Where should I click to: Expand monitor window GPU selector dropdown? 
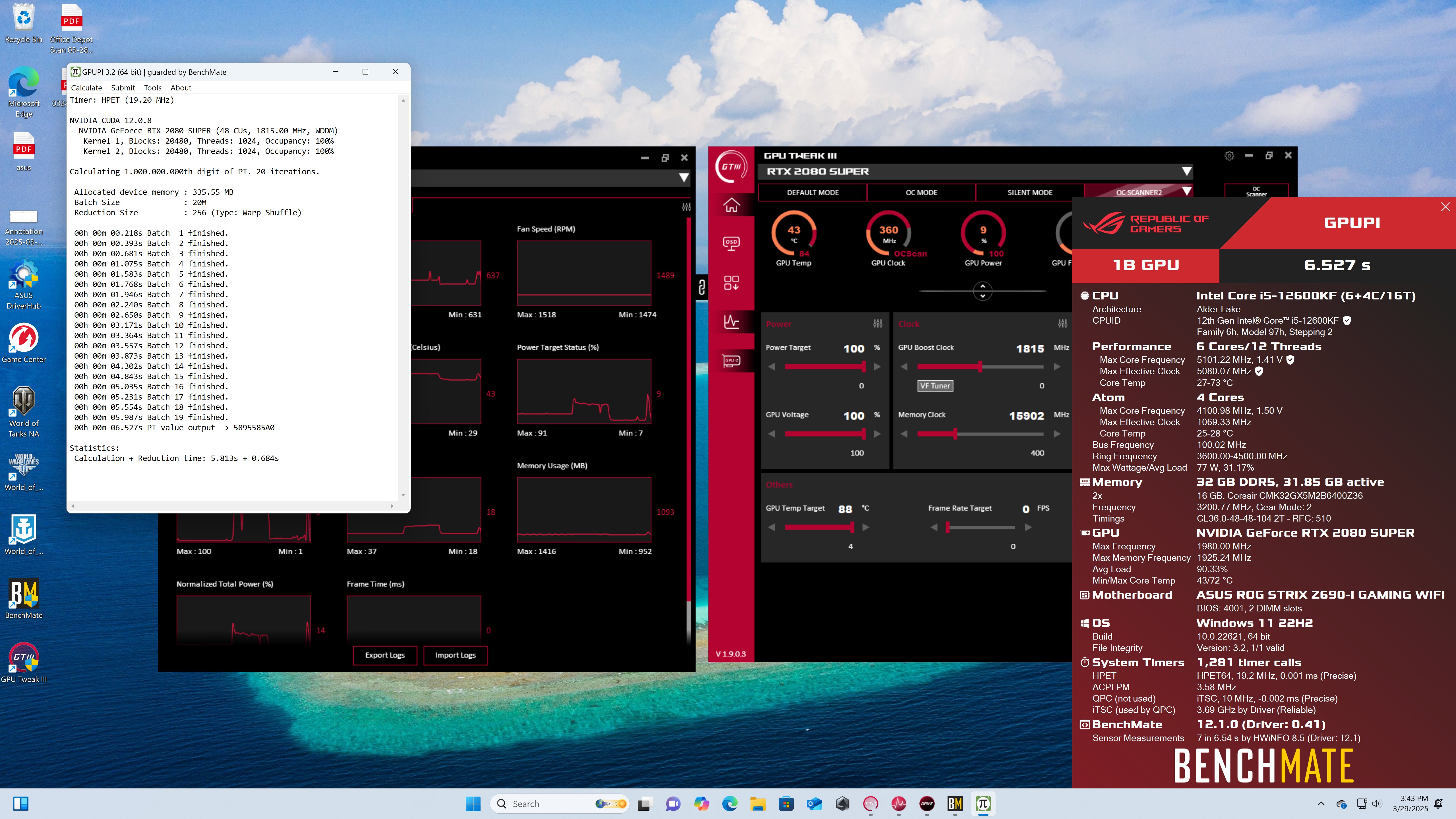coord(684,177)
